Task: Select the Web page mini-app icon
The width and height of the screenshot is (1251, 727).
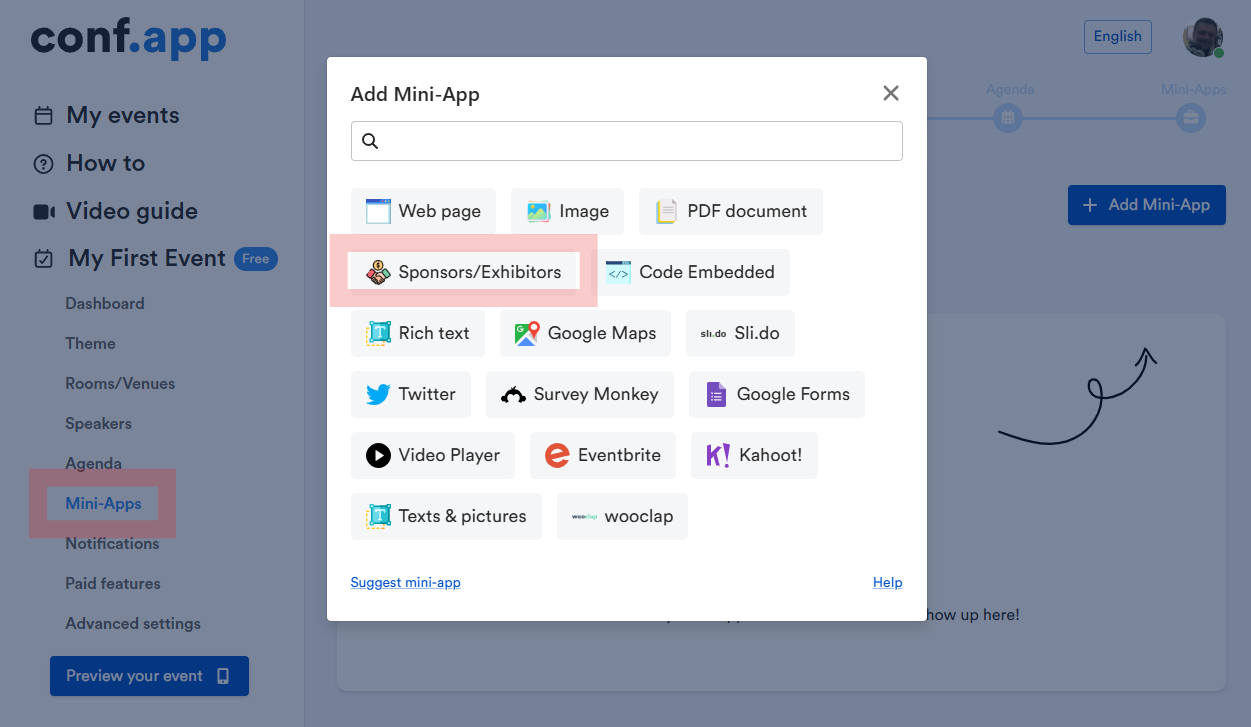Action: click(378, 211)
